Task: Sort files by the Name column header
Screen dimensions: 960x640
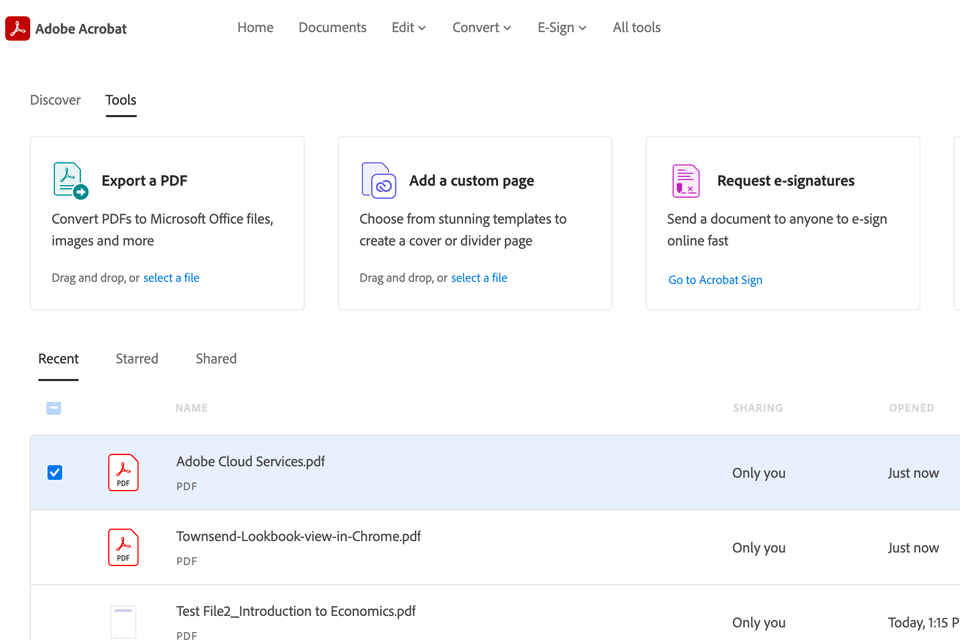Action: (191, 408)
